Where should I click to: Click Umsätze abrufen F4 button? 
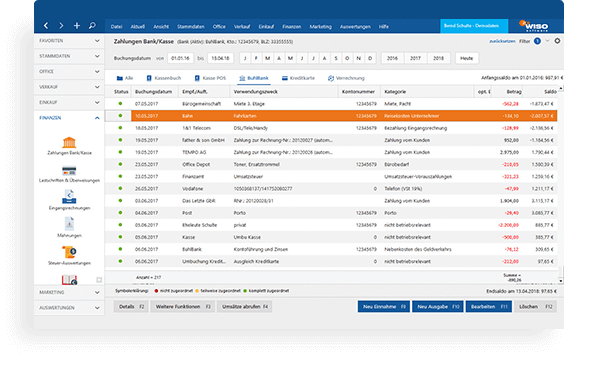pos(245,307)
